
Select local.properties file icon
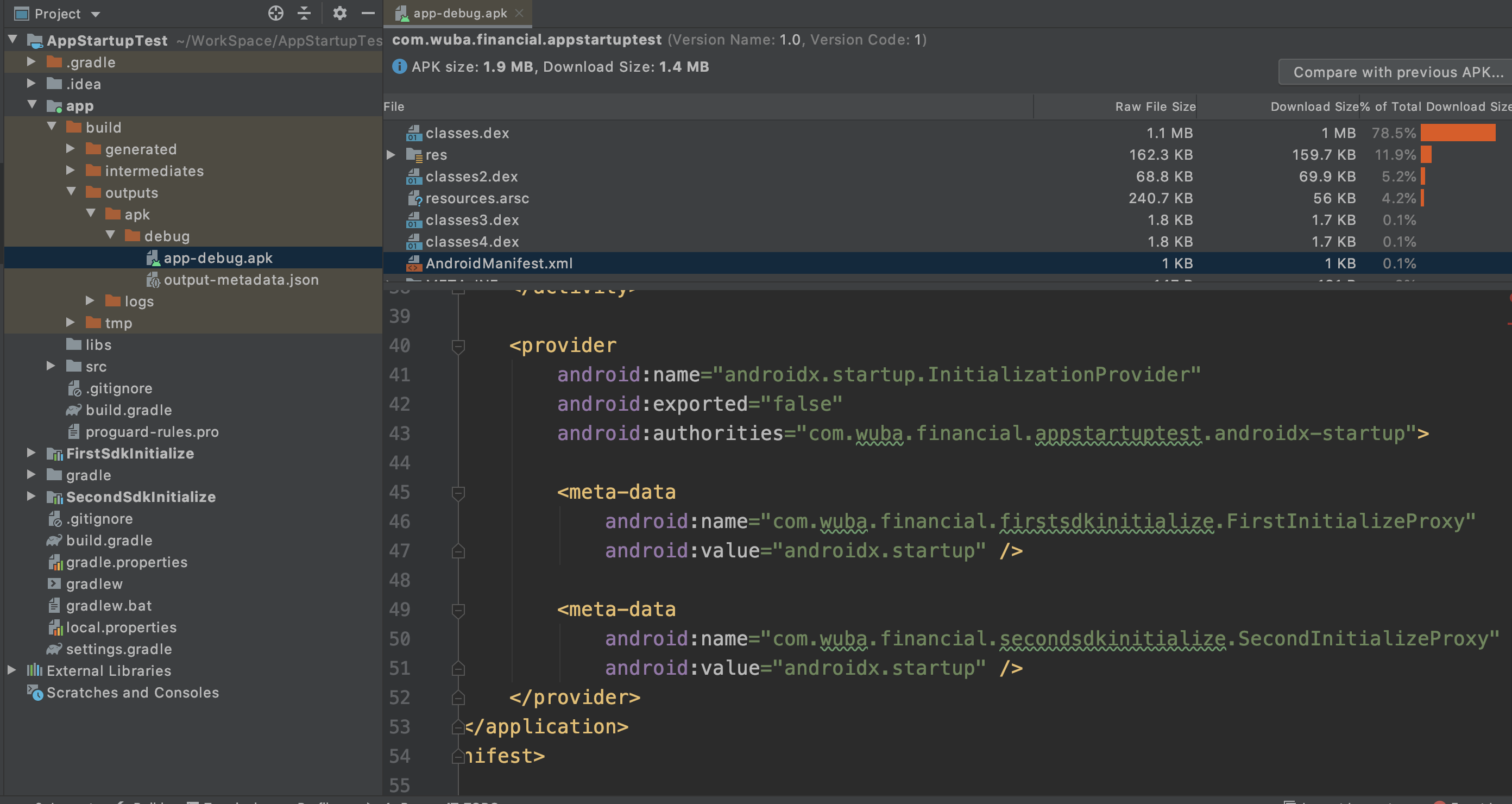55,627
